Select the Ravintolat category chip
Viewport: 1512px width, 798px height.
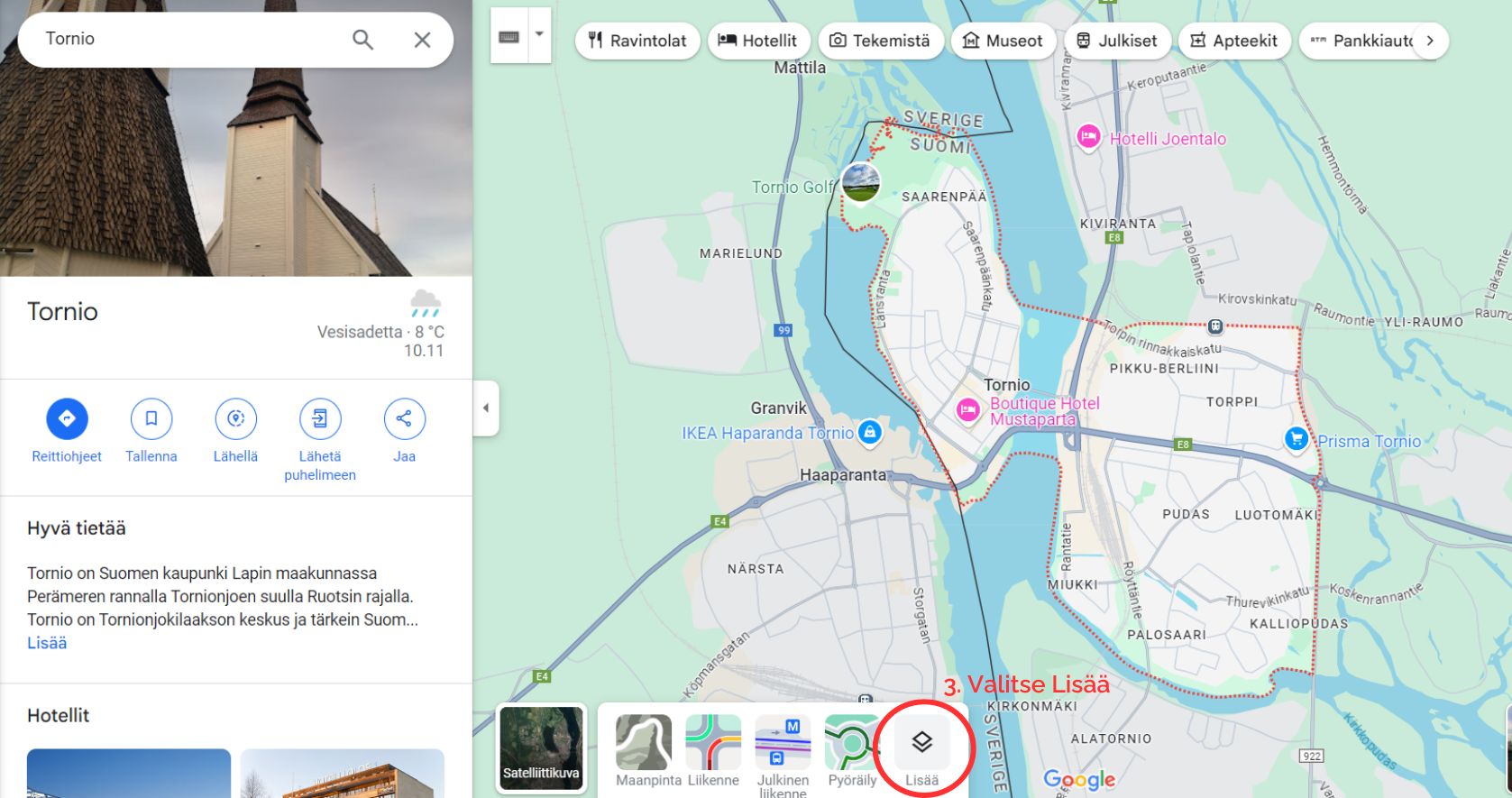[637, 41]
